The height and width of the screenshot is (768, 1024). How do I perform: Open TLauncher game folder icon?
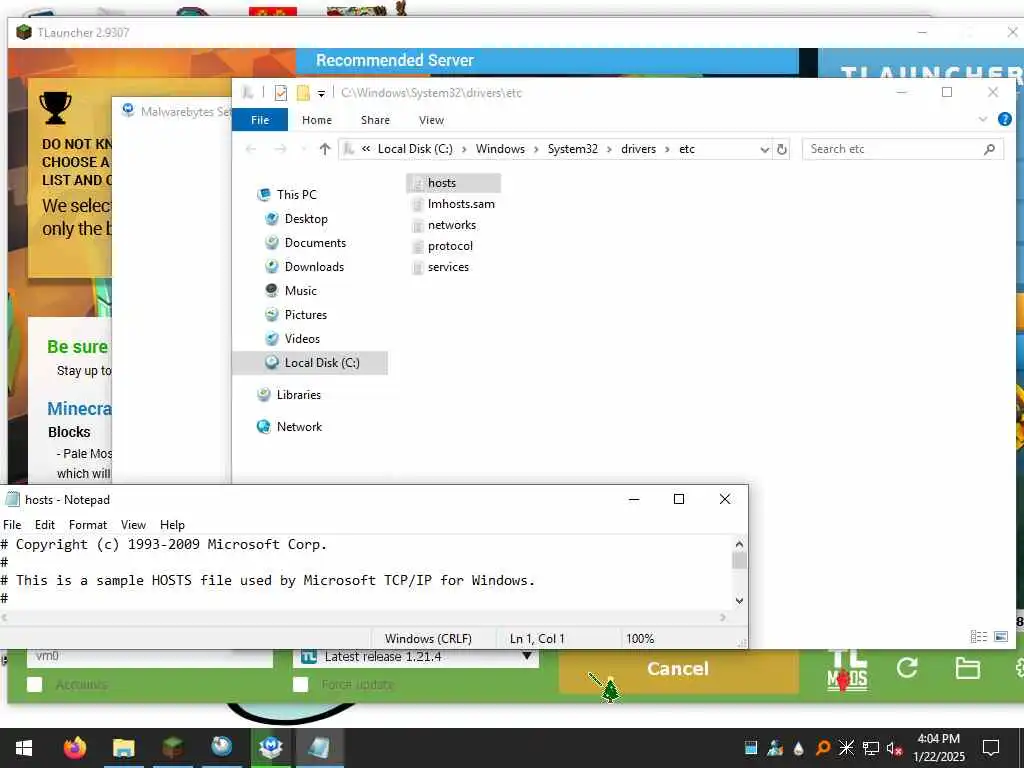click(967, 668)
